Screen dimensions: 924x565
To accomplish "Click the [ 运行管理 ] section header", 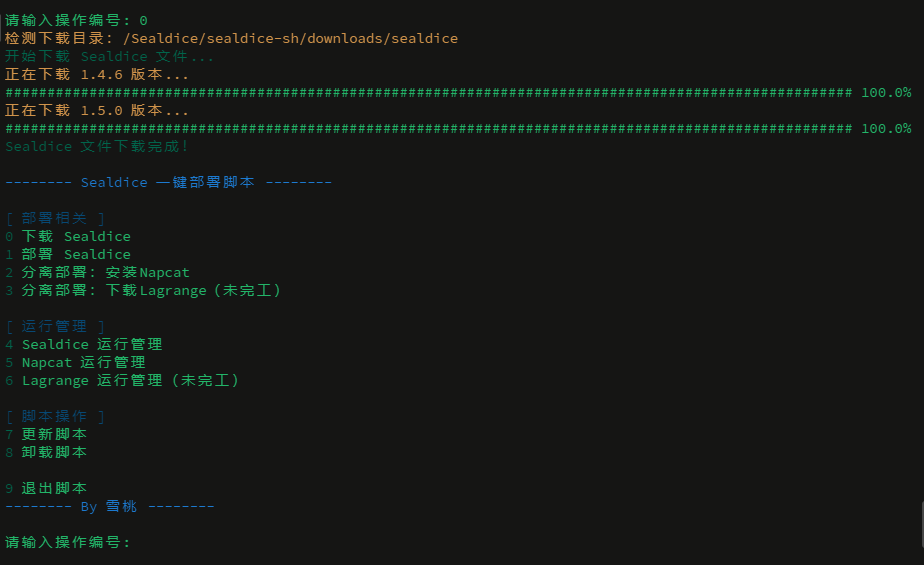I will click(55, 327).
